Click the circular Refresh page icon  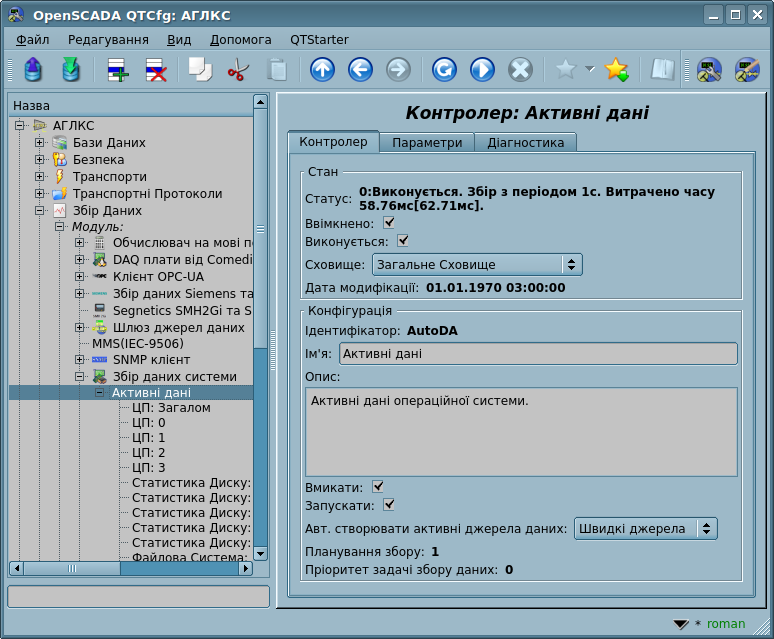[x=444, y=70]
